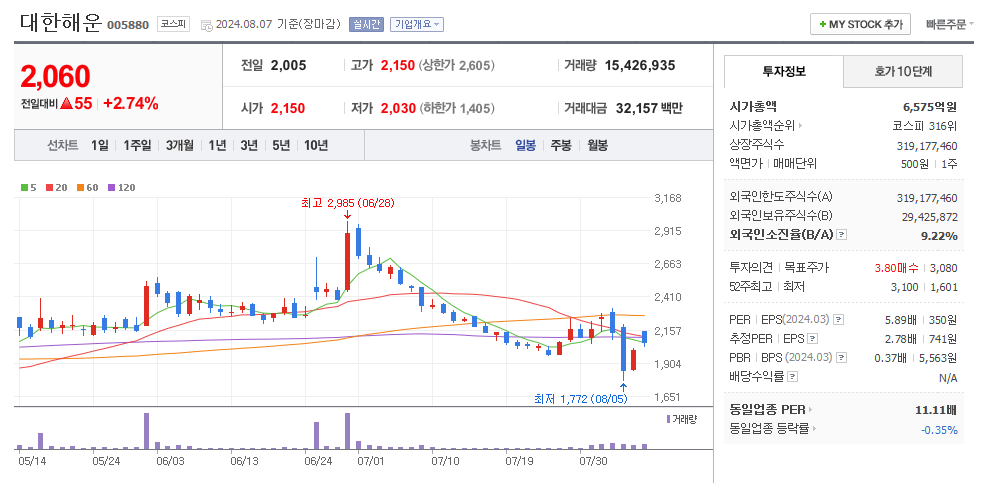
Task: Click the 저가 value 2,030
Action: 398,108
